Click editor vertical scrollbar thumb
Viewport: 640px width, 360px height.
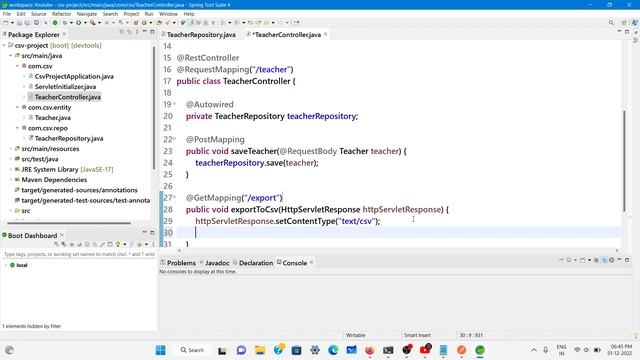624,160
